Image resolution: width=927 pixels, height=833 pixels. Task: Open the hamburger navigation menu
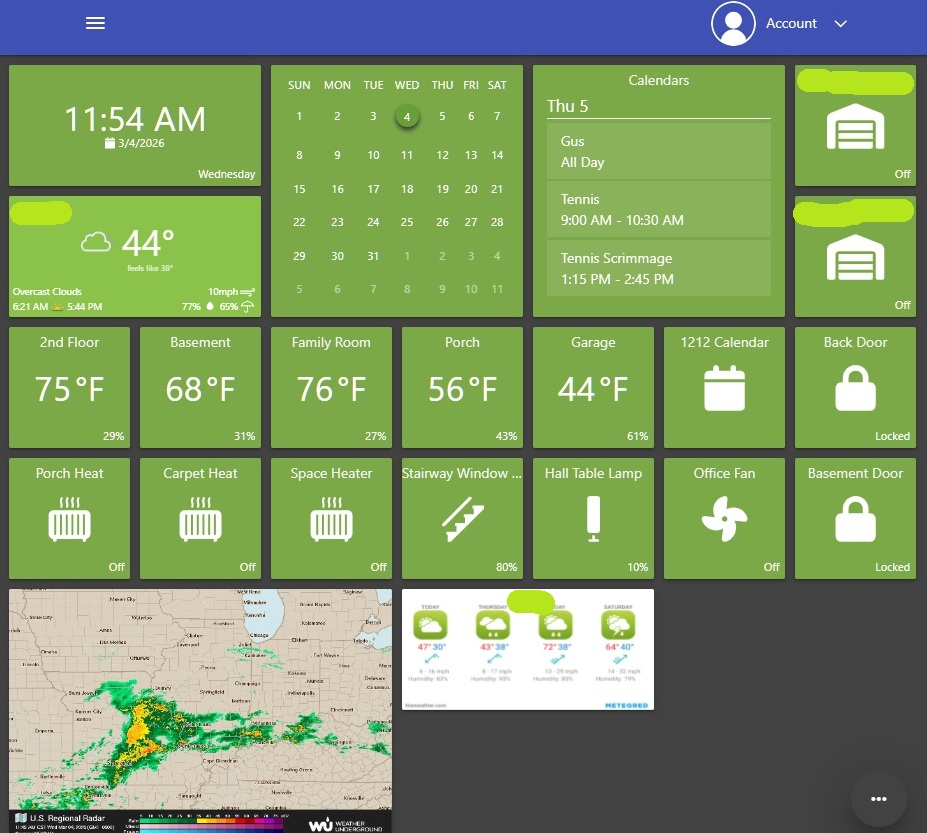(95, 23)
